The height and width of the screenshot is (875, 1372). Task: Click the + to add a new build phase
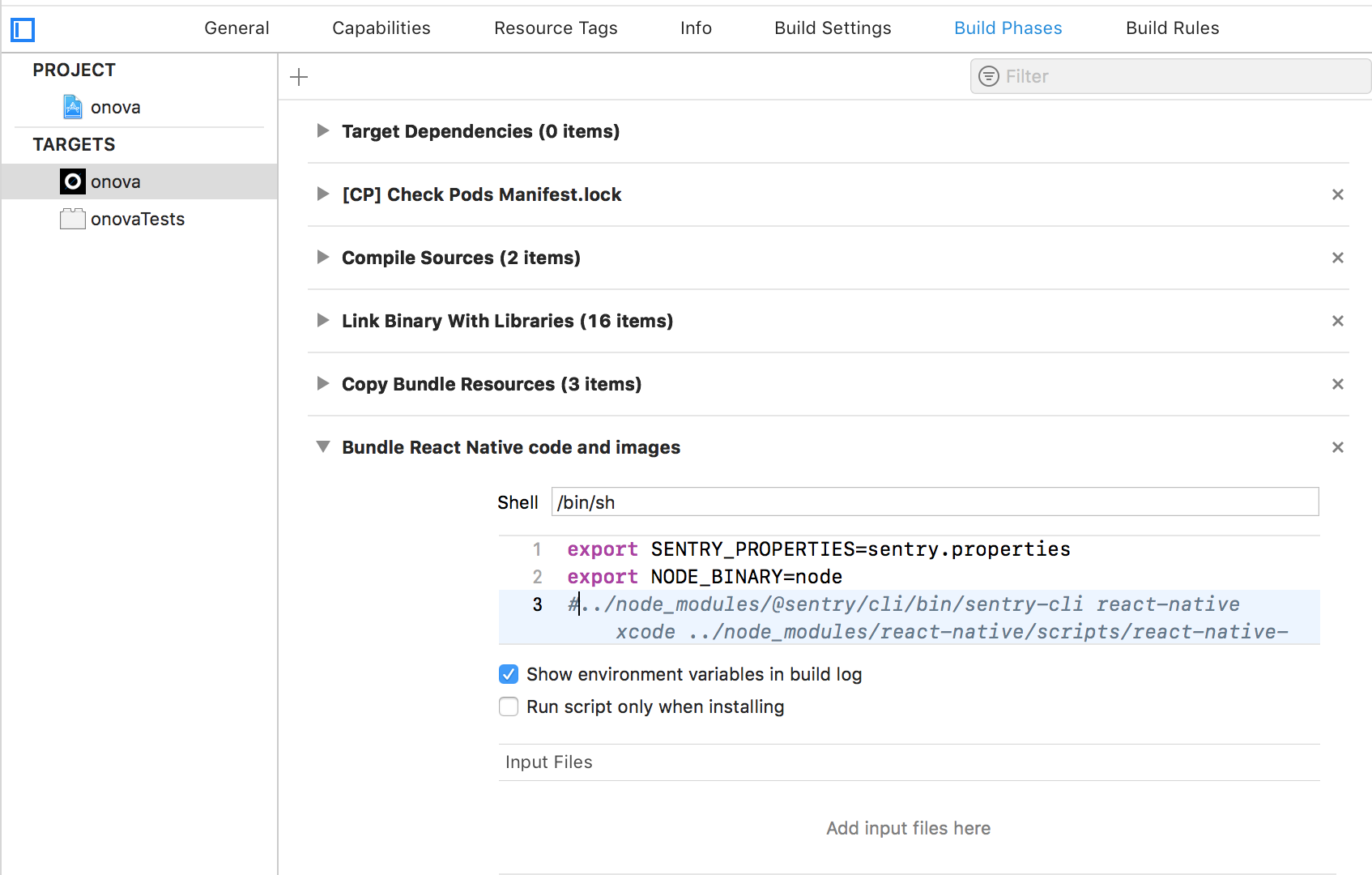pos(298,76)
